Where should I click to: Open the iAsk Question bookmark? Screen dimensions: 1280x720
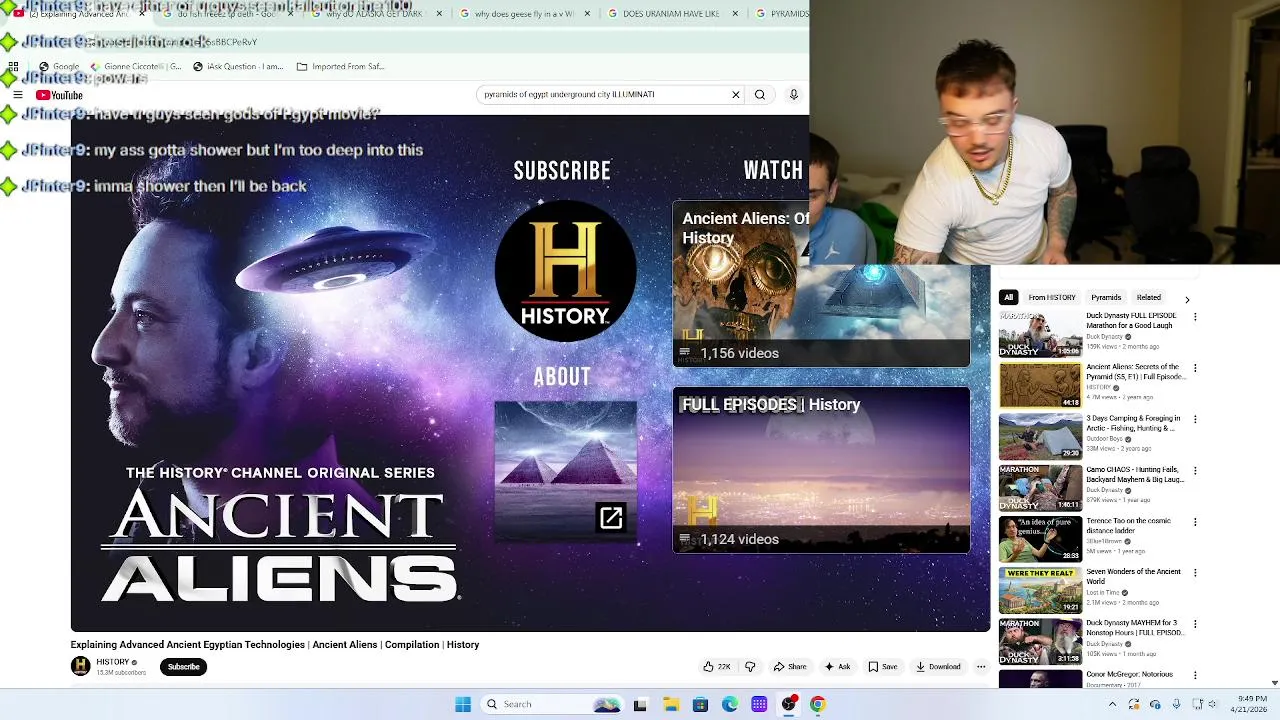(x=238, y=67)
